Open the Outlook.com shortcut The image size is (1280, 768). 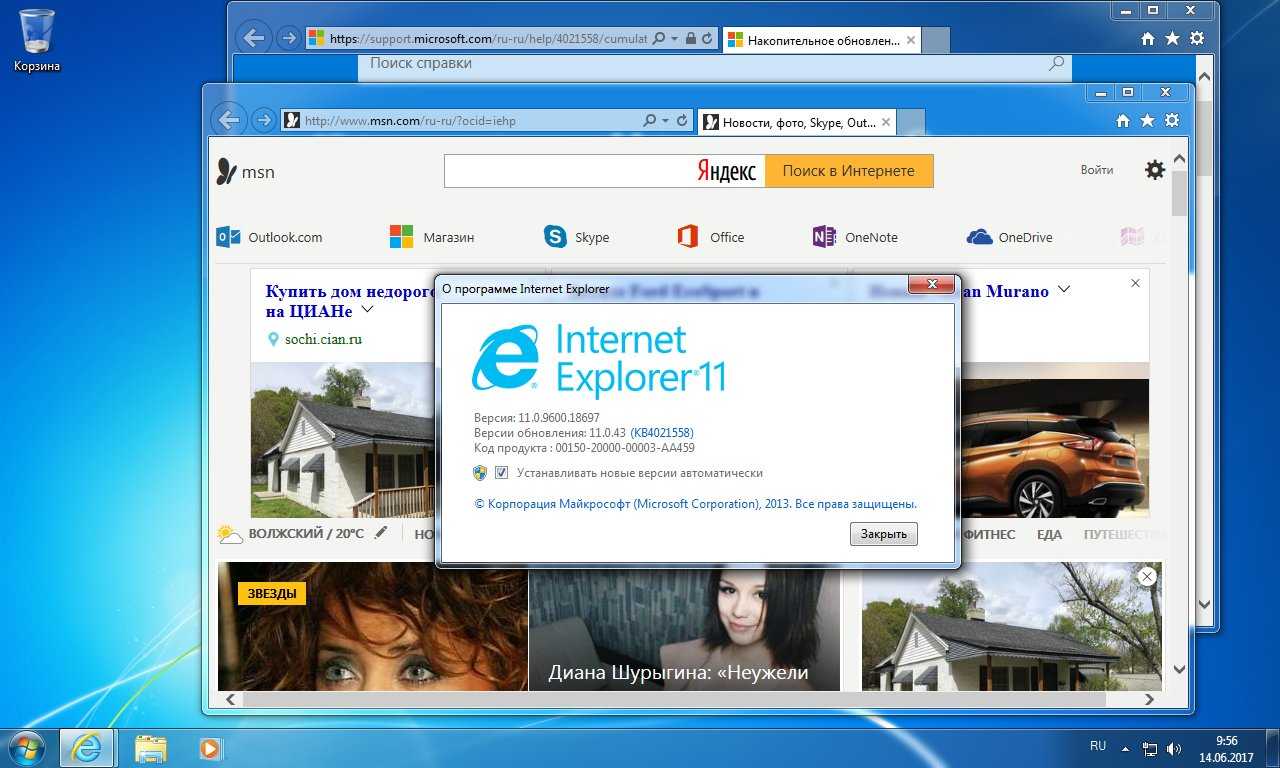click(x=269, y=237)
